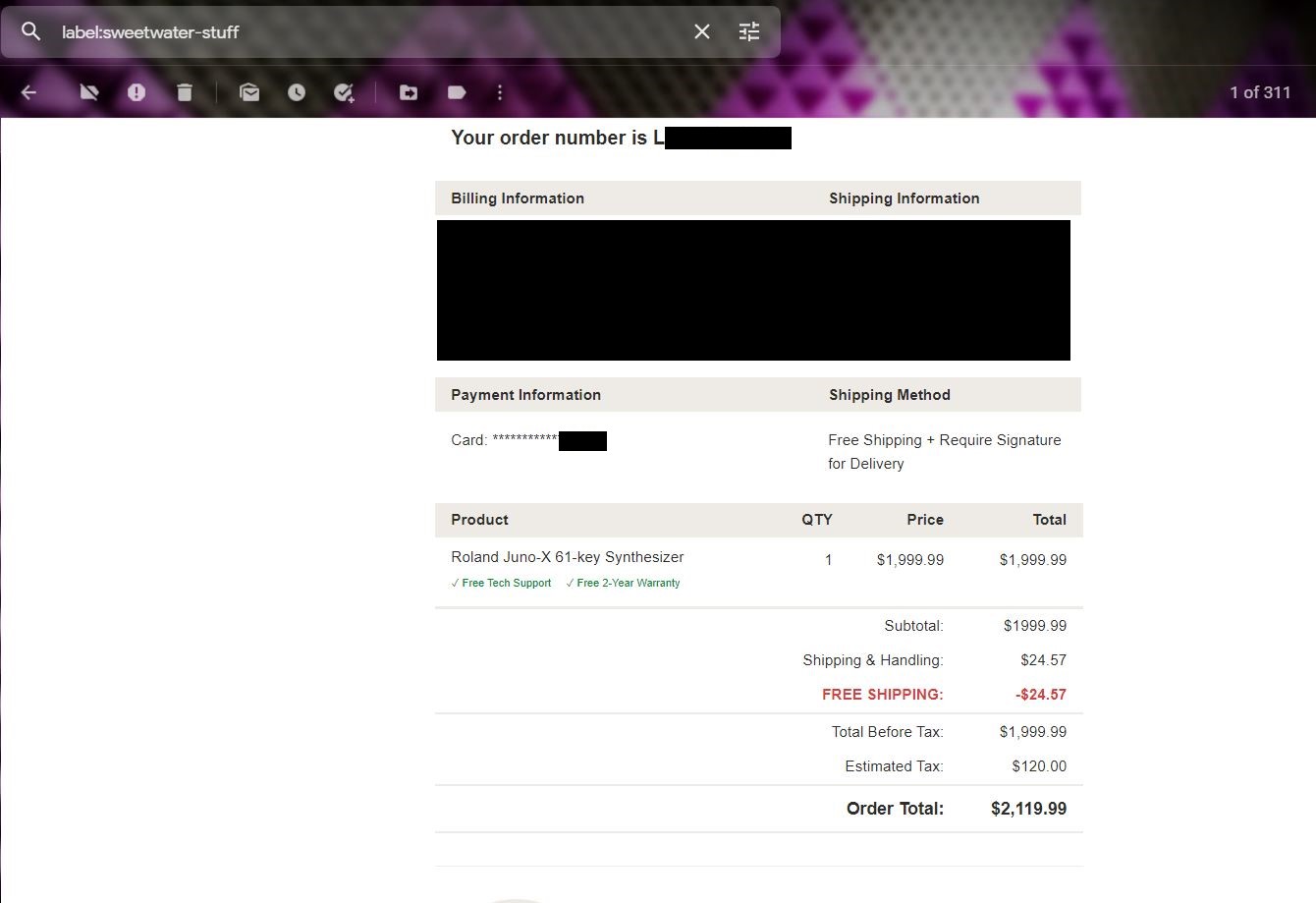Go back to the message list arrow
The image size is (1316, 903).
coord(28,92)
